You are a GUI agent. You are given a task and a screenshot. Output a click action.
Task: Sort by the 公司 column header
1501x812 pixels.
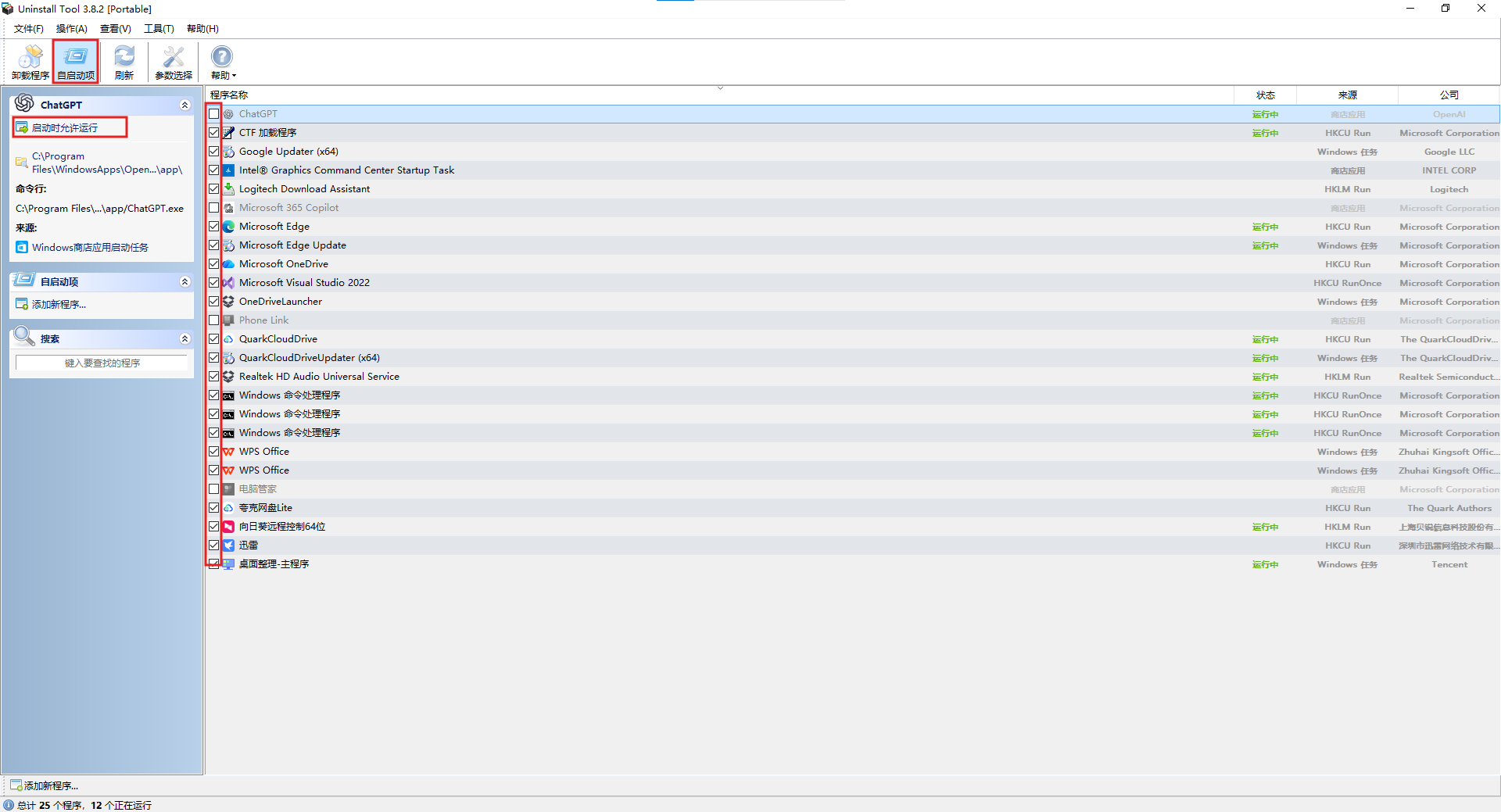tap(1449, 95)
